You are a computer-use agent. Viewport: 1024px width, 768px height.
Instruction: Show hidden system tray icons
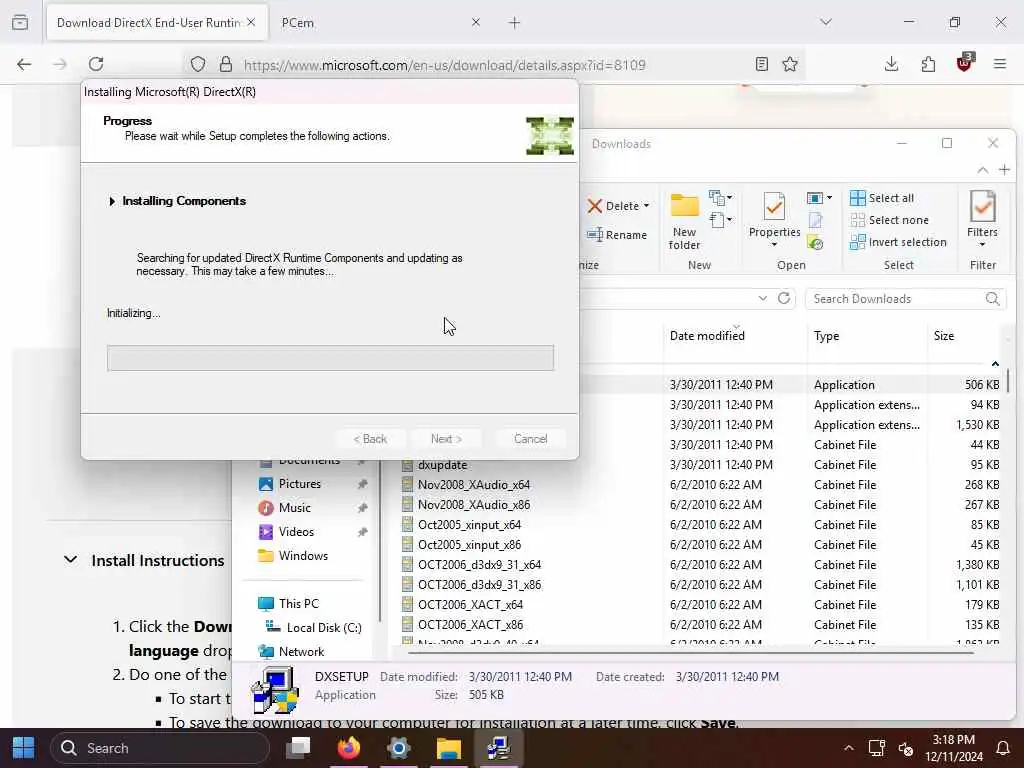pyautogui.click(x=848, y=748)
